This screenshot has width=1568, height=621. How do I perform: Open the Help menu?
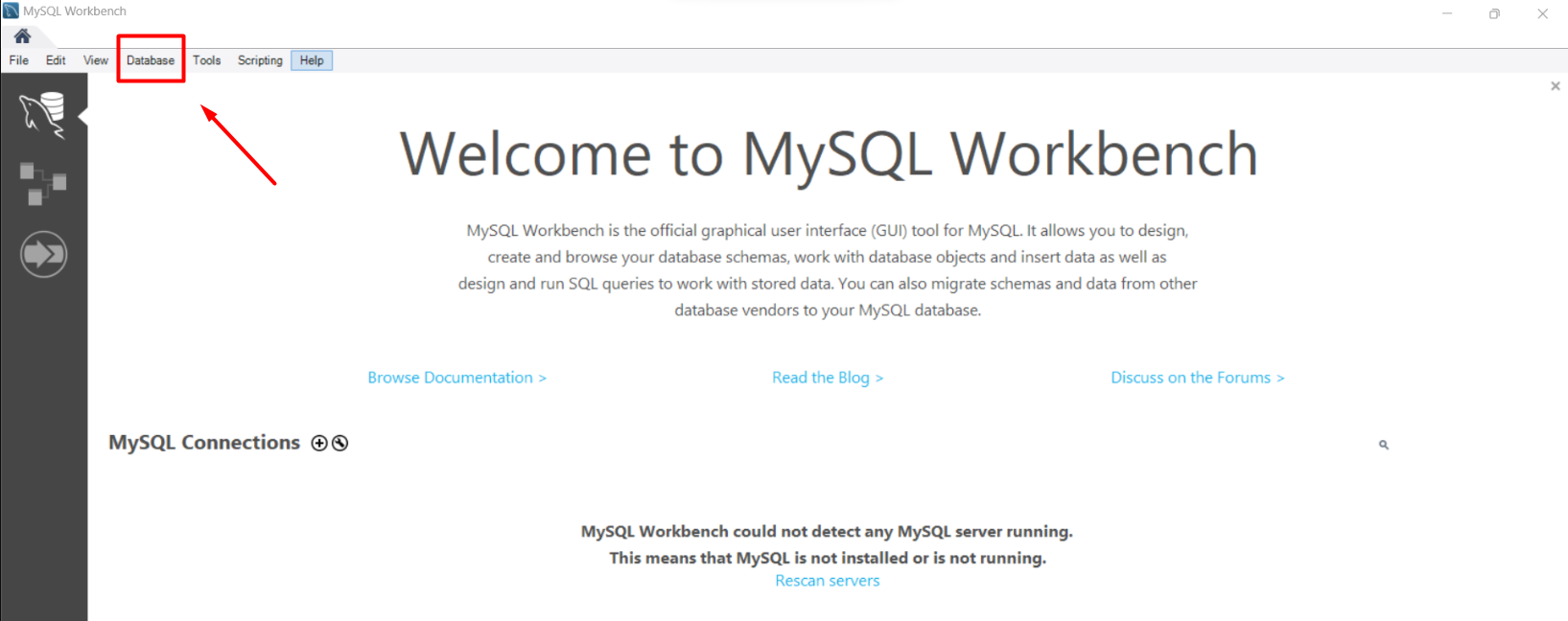[x=312, y=60]
